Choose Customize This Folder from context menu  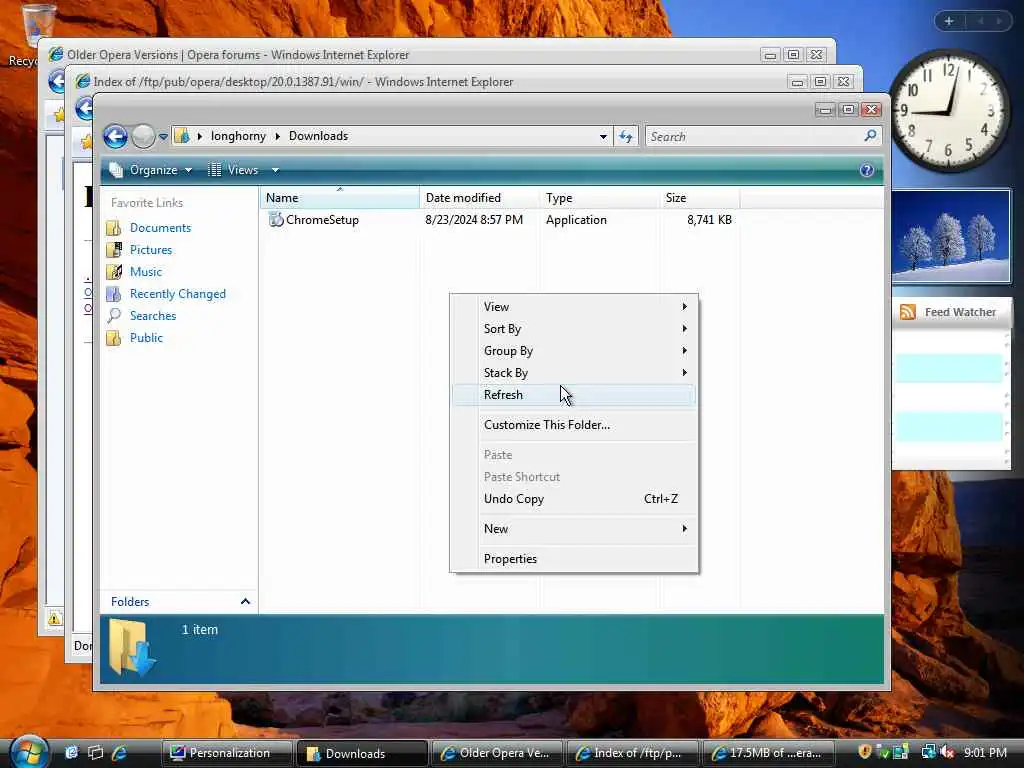click(573, 424)
